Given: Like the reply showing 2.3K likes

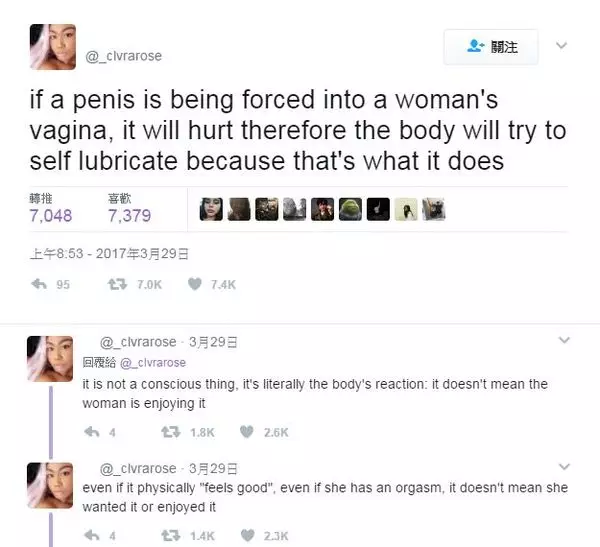Looking at the screenshot, I should pos(248,535).
